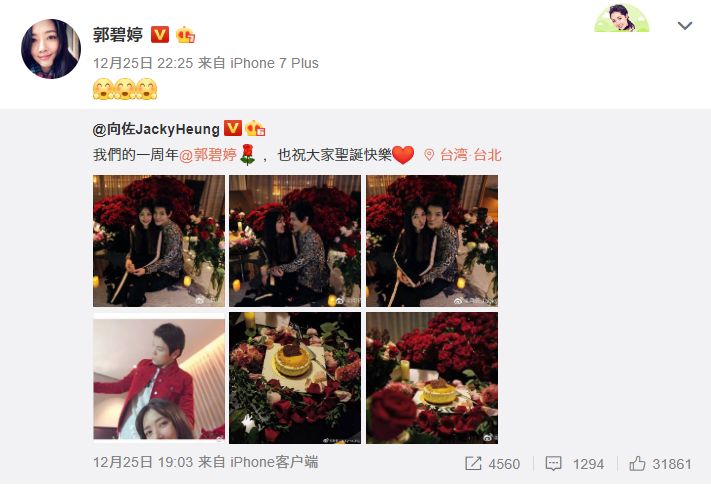Viewport: 711px width, 487px height.
Task: Click the membership crown icon beside 郭碧婷
Action: pos(185,35)
